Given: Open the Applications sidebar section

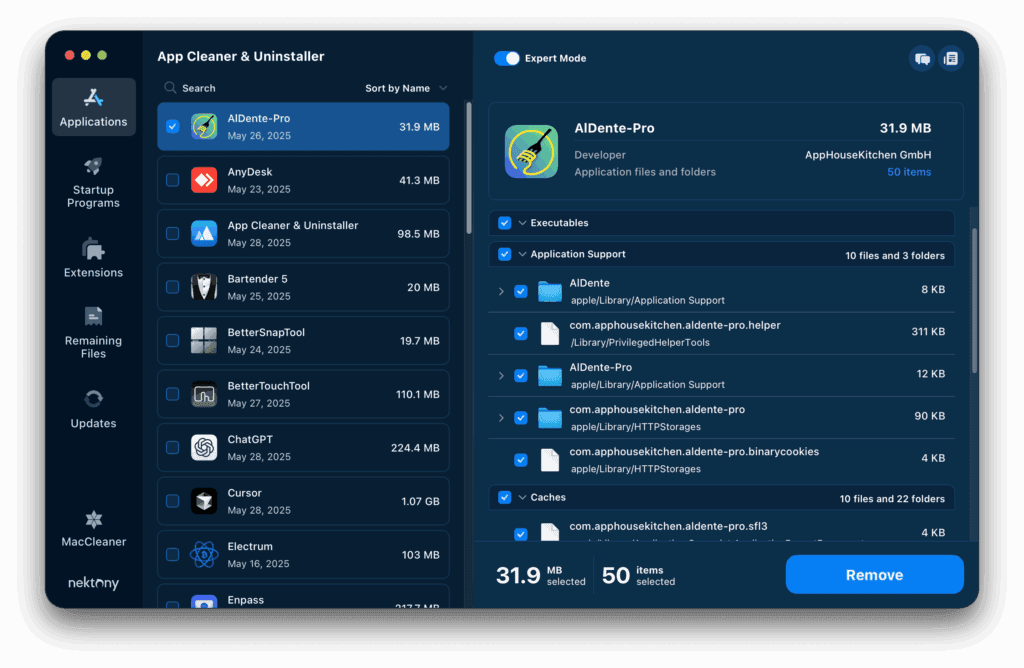Looking at the screenshot, I should (93, 108).
